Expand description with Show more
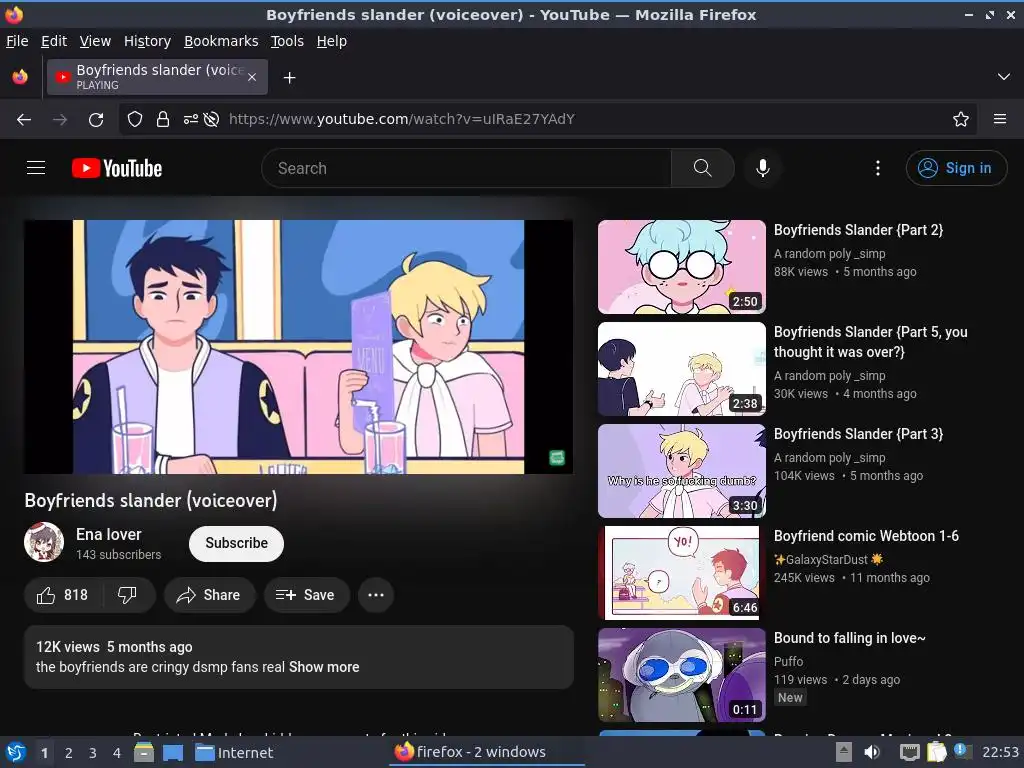Screen dimensions: 1024x768 coord(324,667)
